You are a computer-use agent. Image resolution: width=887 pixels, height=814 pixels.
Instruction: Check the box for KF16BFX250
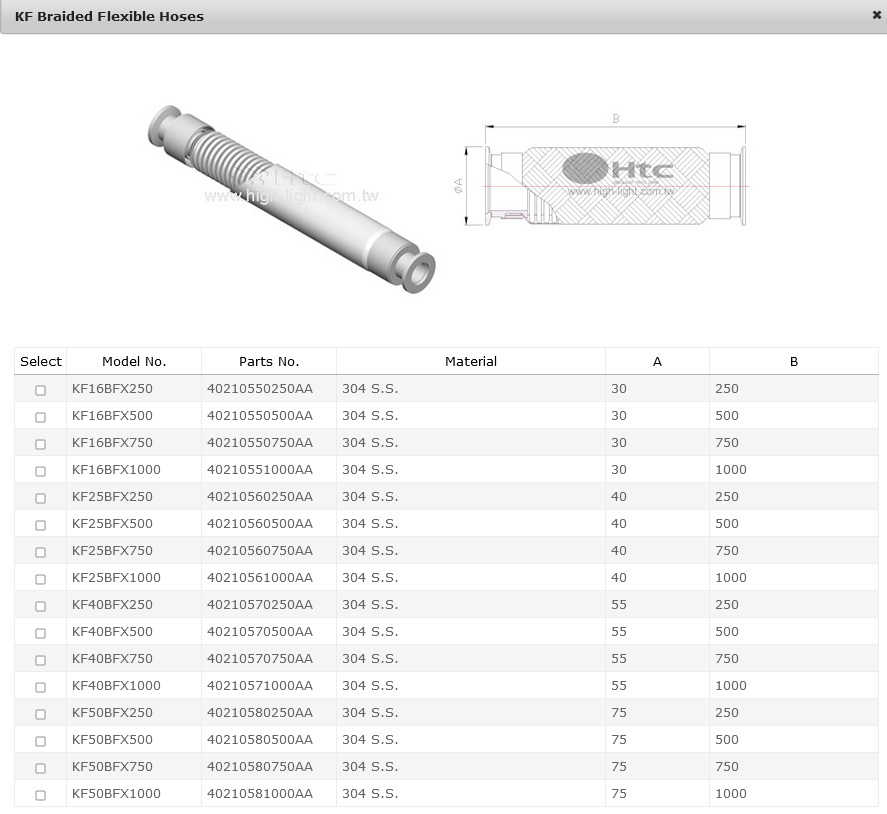click(x=41, y=390)
